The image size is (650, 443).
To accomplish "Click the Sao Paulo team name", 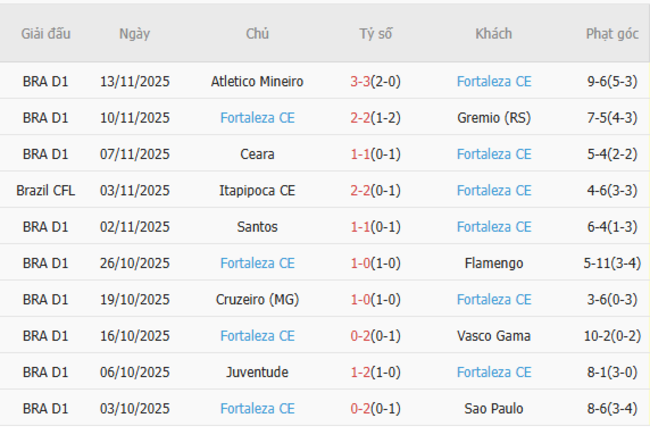I will 493,408.
